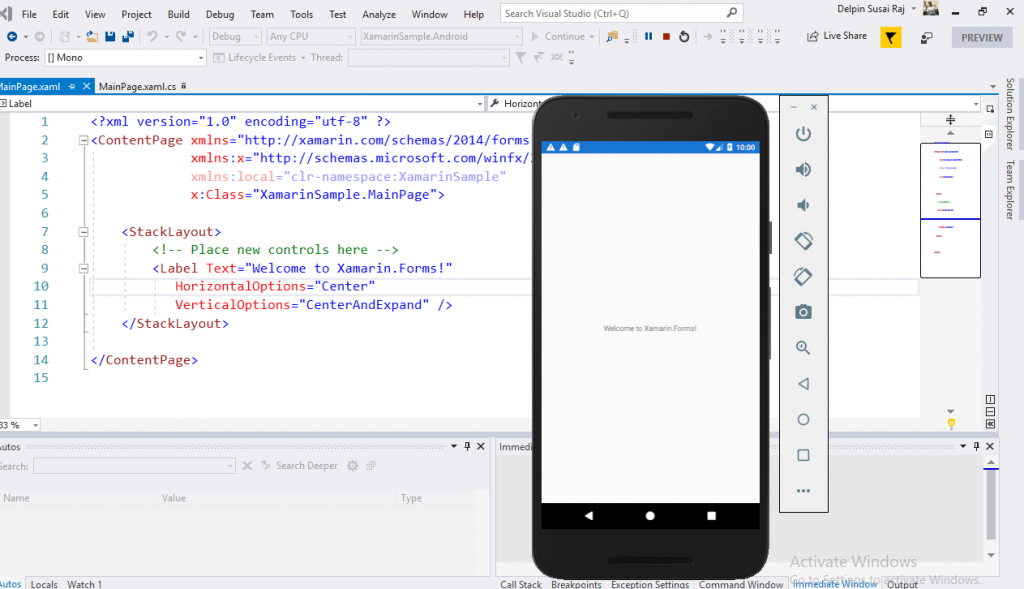Open the extended controls via ellipsis icon
Screen dimensions: 1024x589
click(x=803, y=490)
